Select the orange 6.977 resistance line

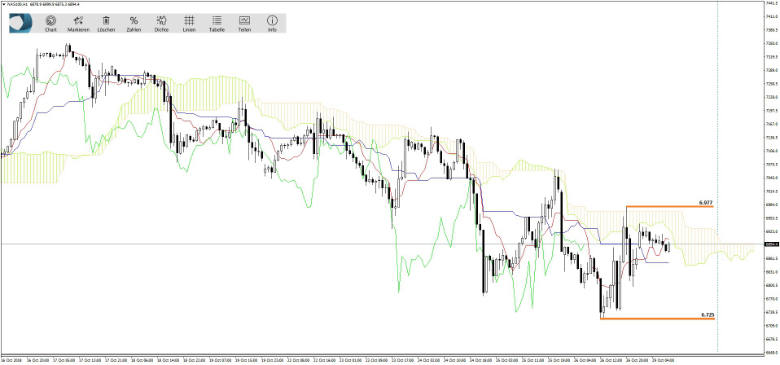click(670, 206)
